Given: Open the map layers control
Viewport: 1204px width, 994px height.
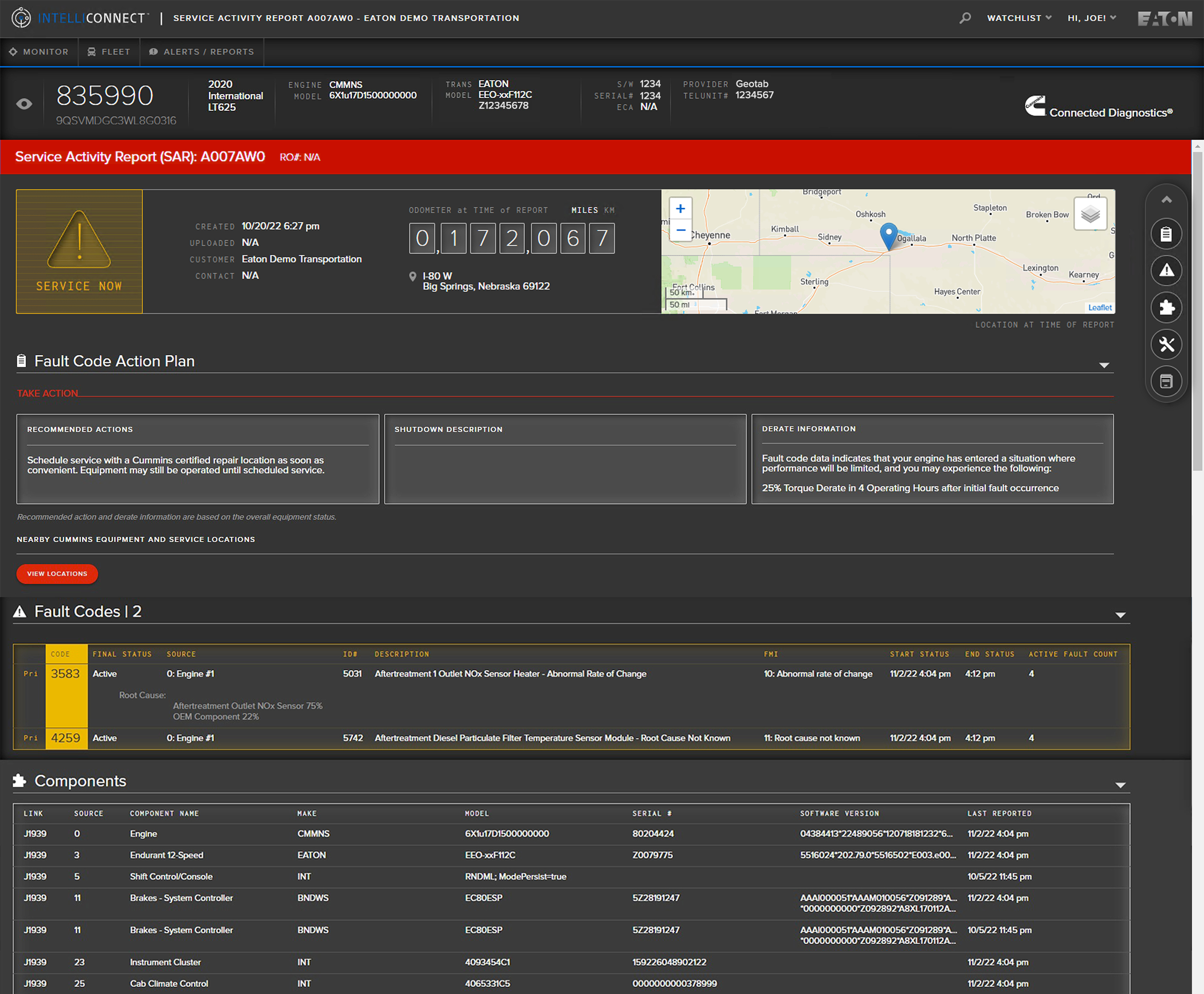Looking at the screenshot, I should coord(1090,214).
